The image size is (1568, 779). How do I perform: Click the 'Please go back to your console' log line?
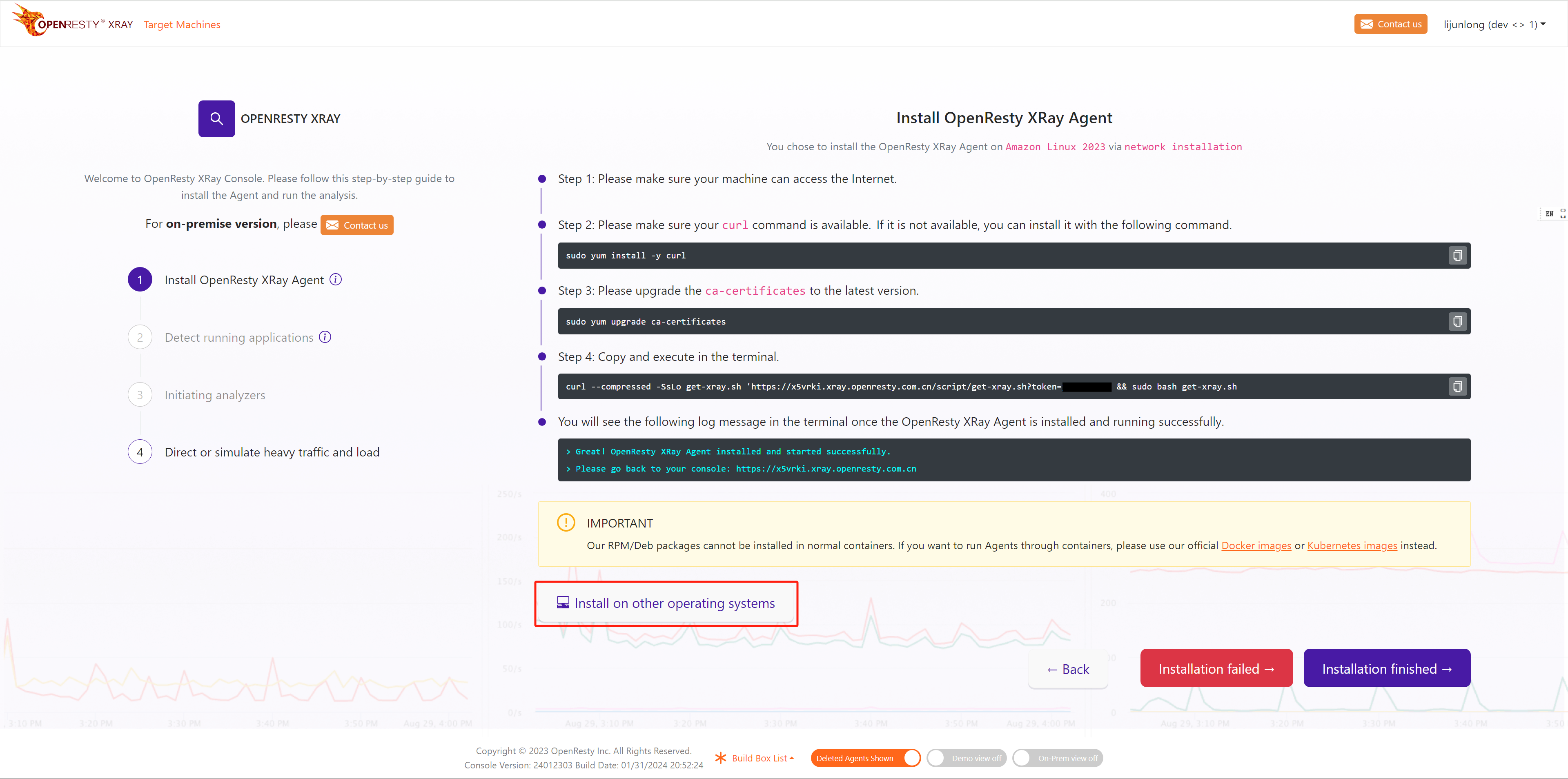(741, 469)
